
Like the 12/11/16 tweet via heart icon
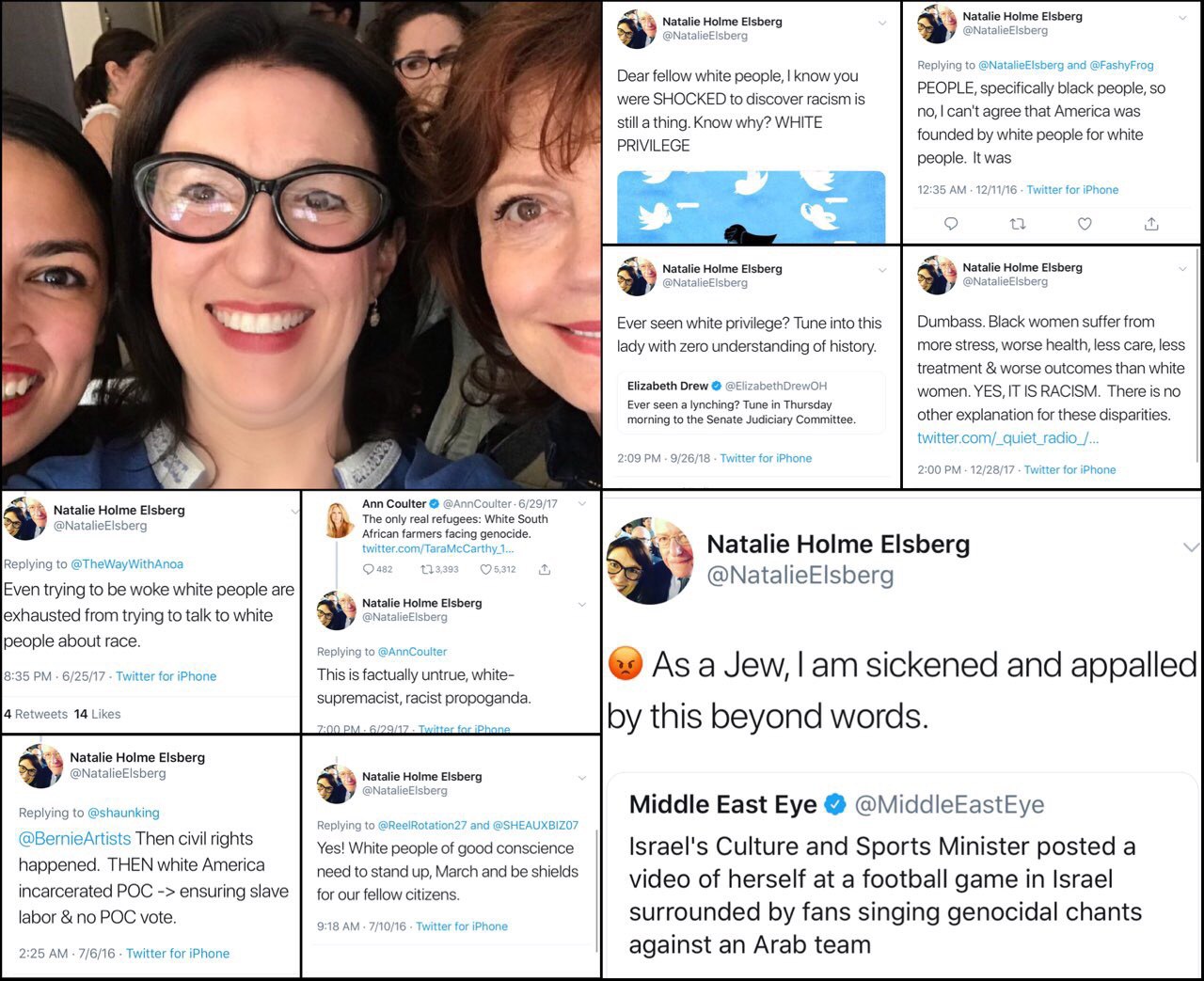[1085, 224]
